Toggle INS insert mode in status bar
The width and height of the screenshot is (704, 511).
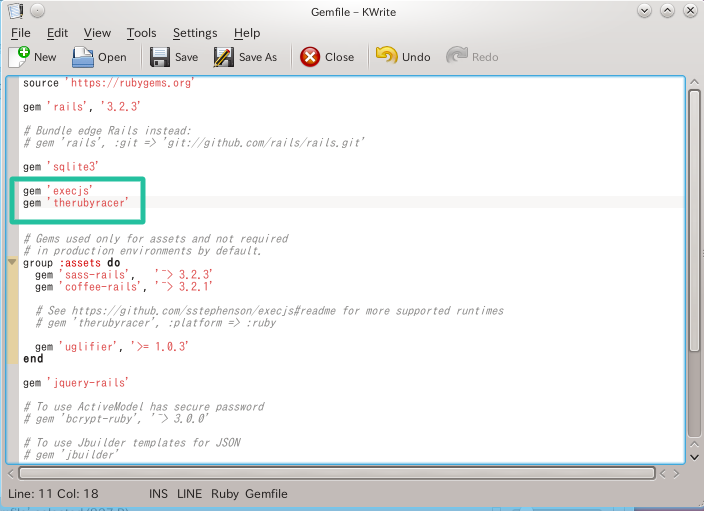point(158,494)
